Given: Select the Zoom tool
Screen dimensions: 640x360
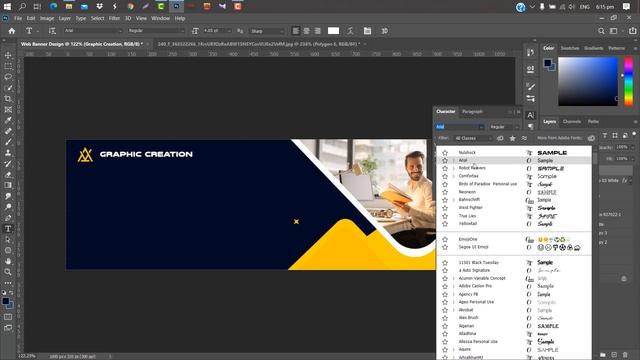Looking at the screenshot, I should [8, 272].
